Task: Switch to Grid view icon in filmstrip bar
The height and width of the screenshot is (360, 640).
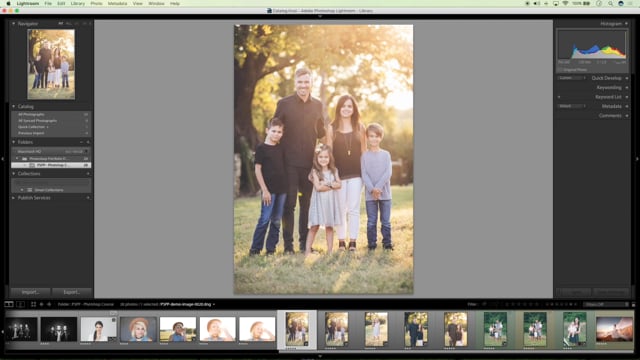Action: point(33,304)
